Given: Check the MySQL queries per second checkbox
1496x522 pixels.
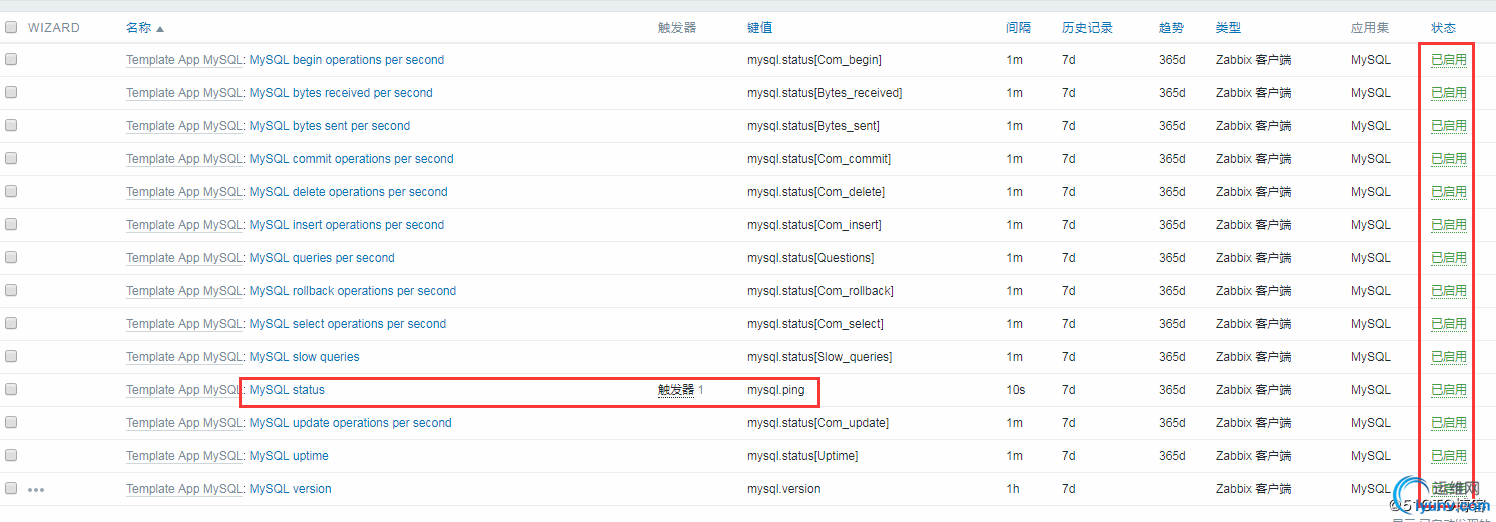Looking at the screenshot, I should pos(11,257).
